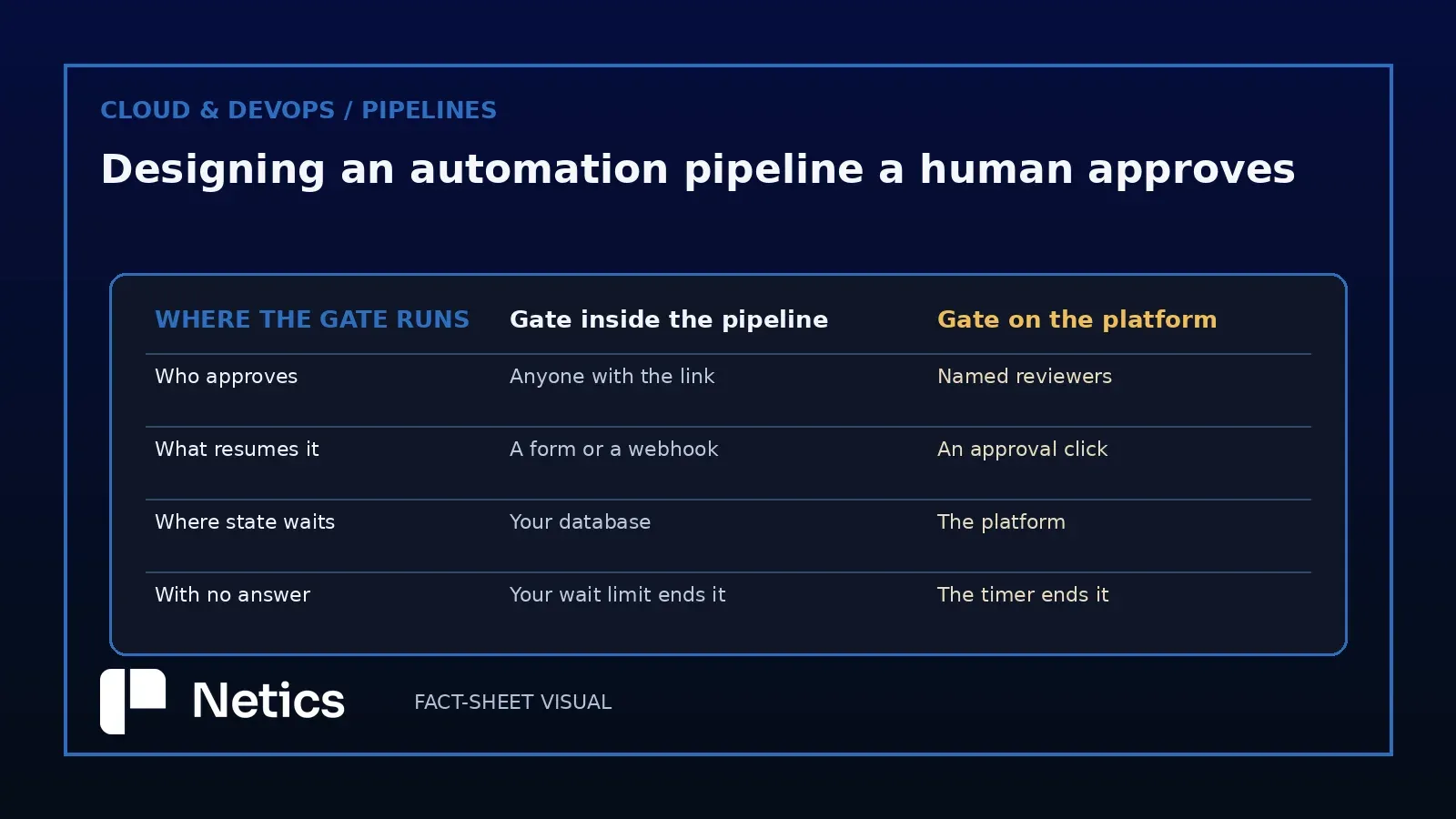Click the Netics brand name
Image resolution: width=1456 pixels, height=819 pixels.
(268, 702)
